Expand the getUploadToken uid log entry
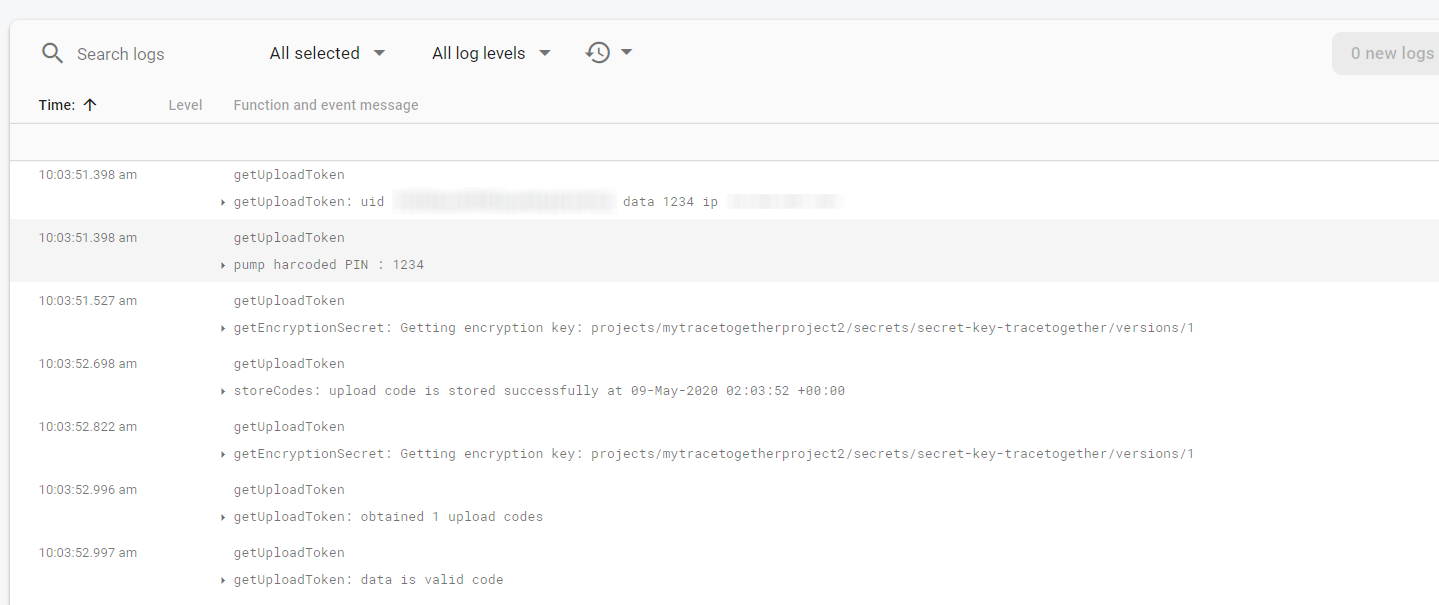Image resolution: width=1439 pixels, height=605 pixels. [222, 201]
